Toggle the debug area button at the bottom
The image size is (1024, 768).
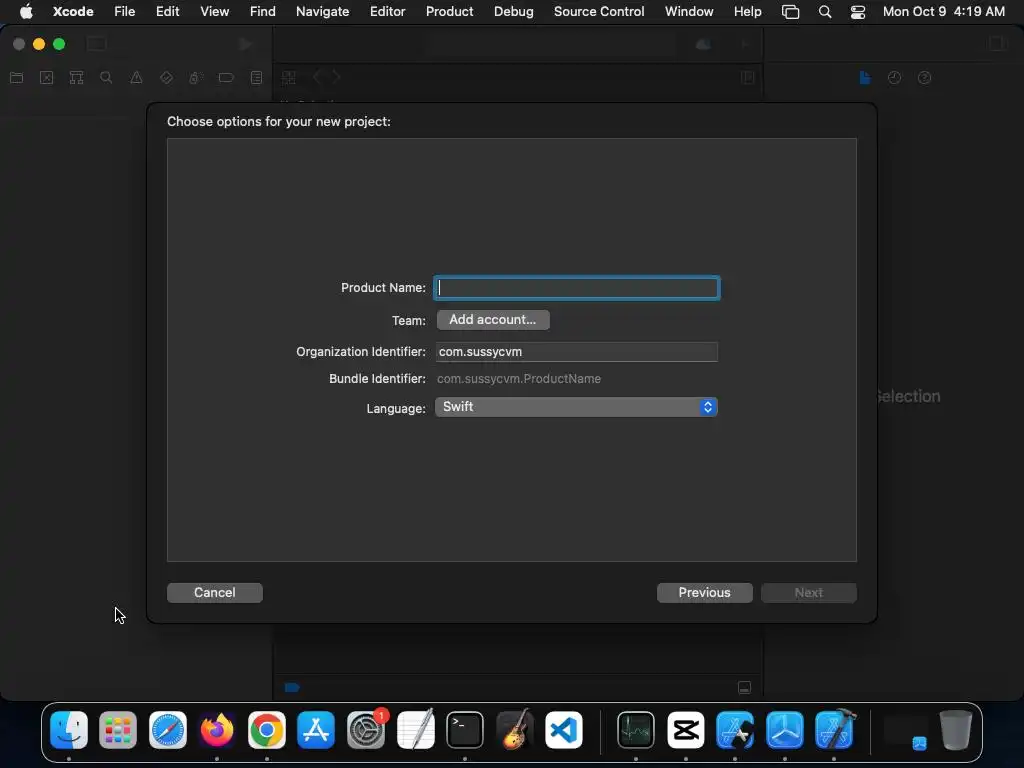click(744, 687)
